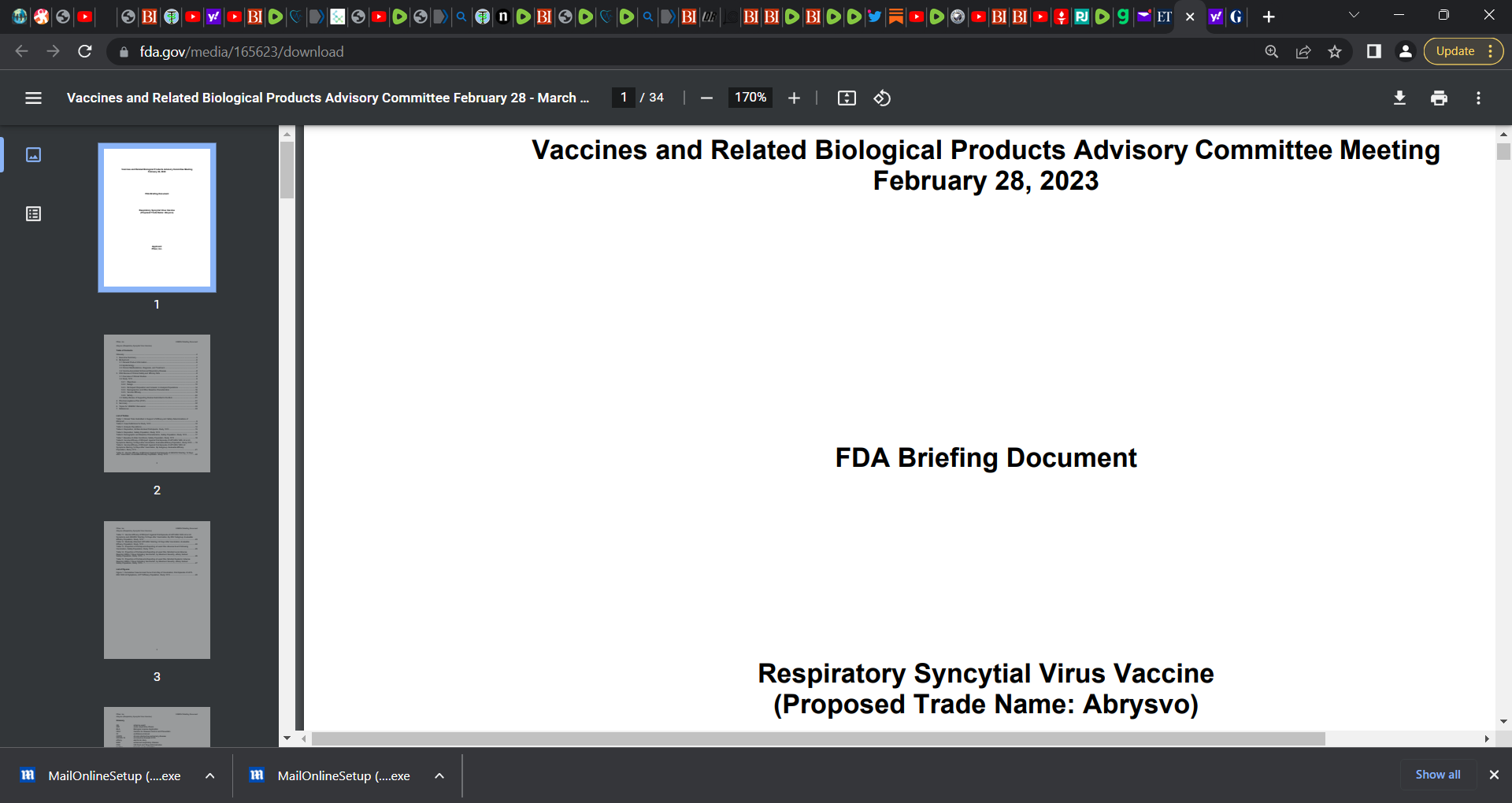Click the 'FDA Briefing Document' heading
This screenshot has width=1512, height=803.
[986, 457]
